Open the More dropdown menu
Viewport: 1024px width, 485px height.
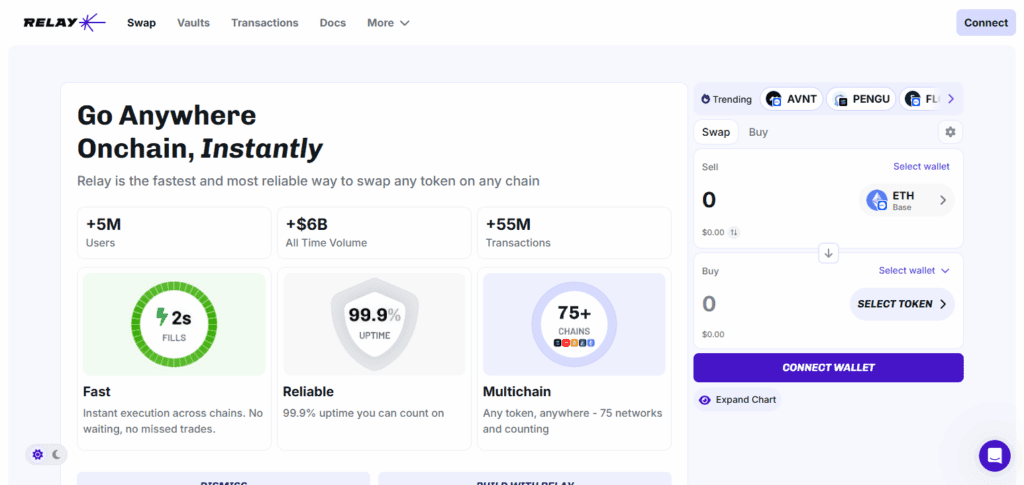click(x=388, y=23)
